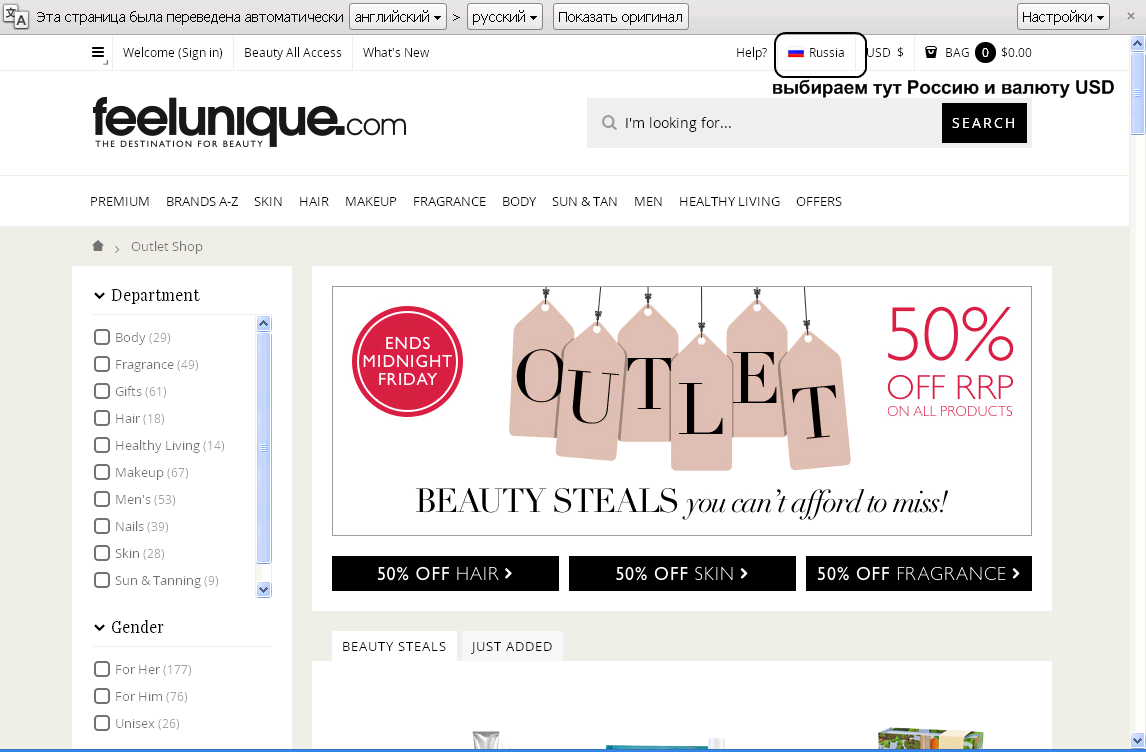The height and width of the screenshot is (752, 1146).
Task: Click the feelunique.com logo
Action: point(249,123)
